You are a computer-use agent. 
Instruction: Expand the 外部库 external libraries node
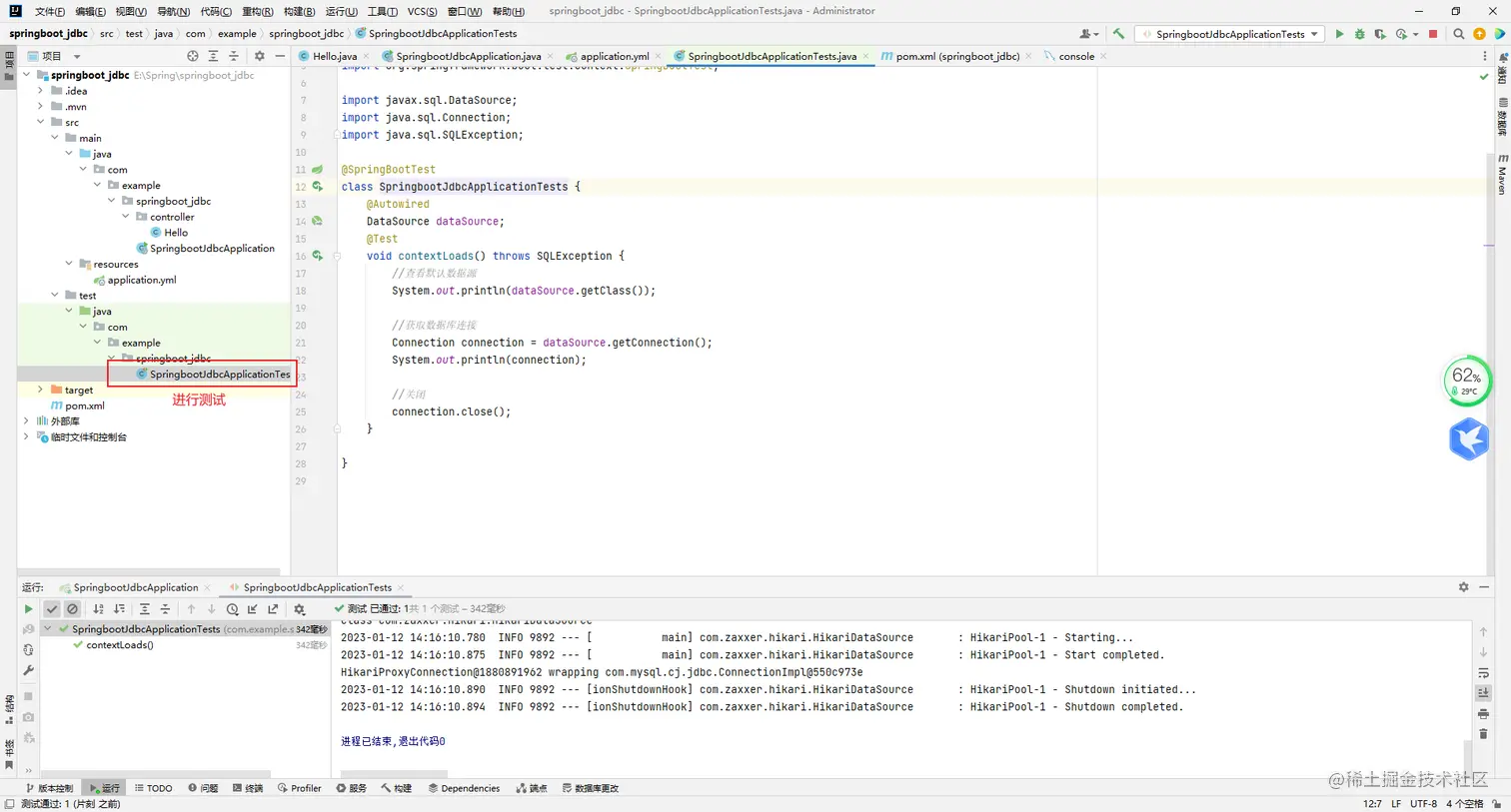point(27,421)
